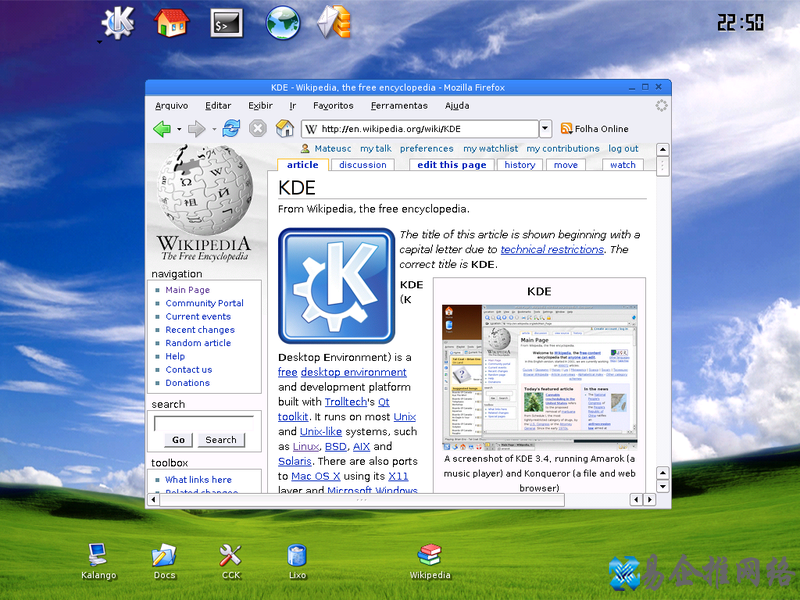Viewport: 800px width, 600px height.
Task: Open Community Portal link
Action: pyautogui.click(x=204, y=303)
